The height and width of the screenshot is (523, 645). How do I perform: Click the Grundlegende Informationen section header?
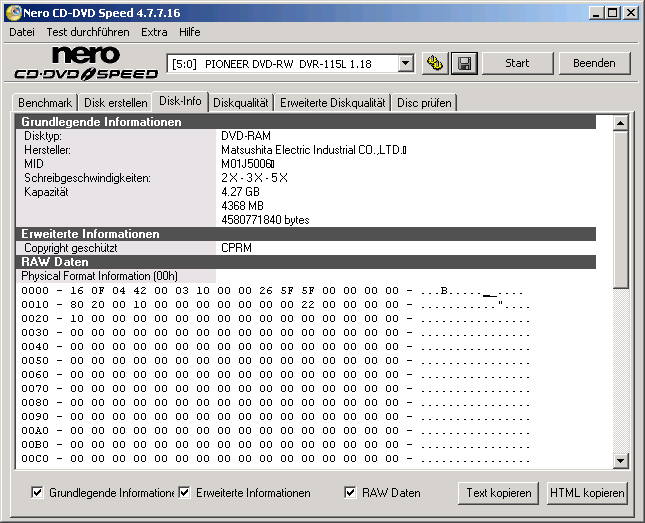pyautogui.click(x=306, y=122)
